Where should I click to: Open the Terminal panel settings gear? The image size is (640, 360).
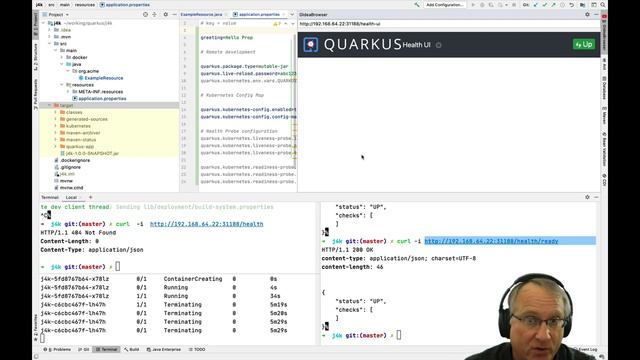coord(587,197)
